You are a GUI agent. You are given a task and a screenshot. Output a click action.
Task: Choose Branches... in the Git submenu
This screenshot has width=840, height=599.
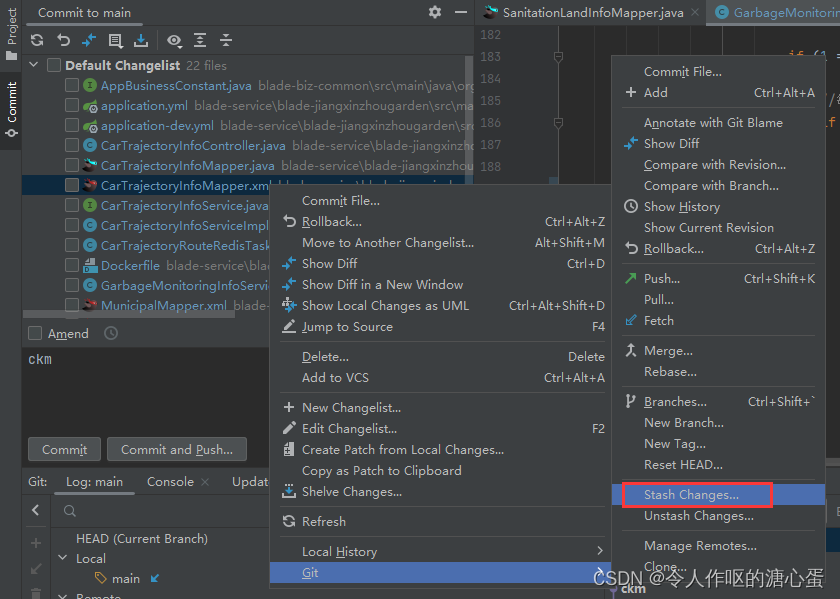point(718,402)
